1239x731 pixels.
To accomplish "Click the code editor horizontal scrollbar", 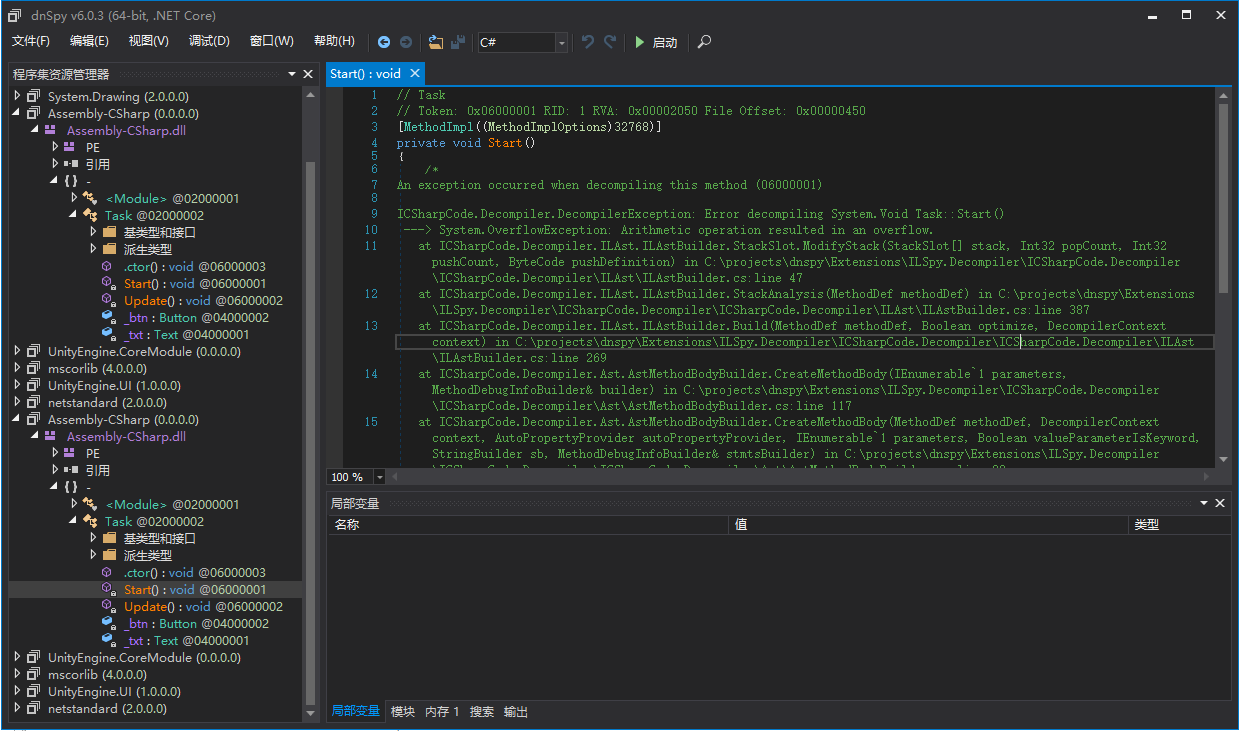I will click(x=800, y=477).
